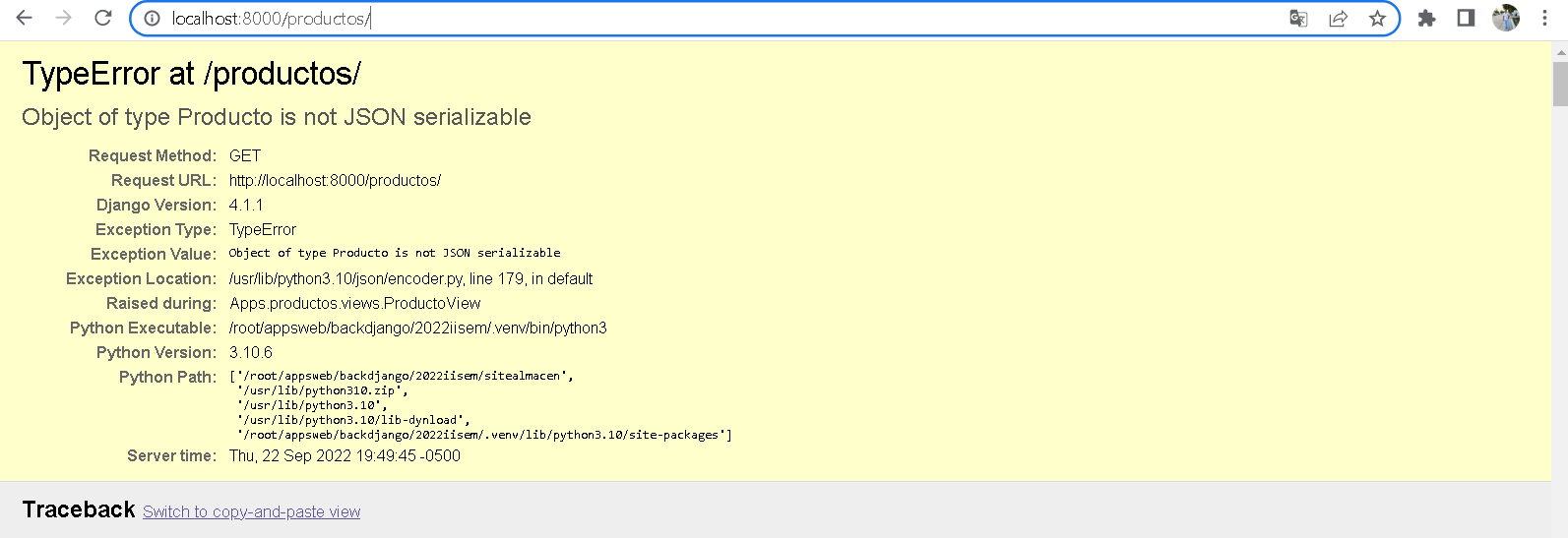Click the Traceback section heading
Screen dimensions: 1568x538
(79, 509)
